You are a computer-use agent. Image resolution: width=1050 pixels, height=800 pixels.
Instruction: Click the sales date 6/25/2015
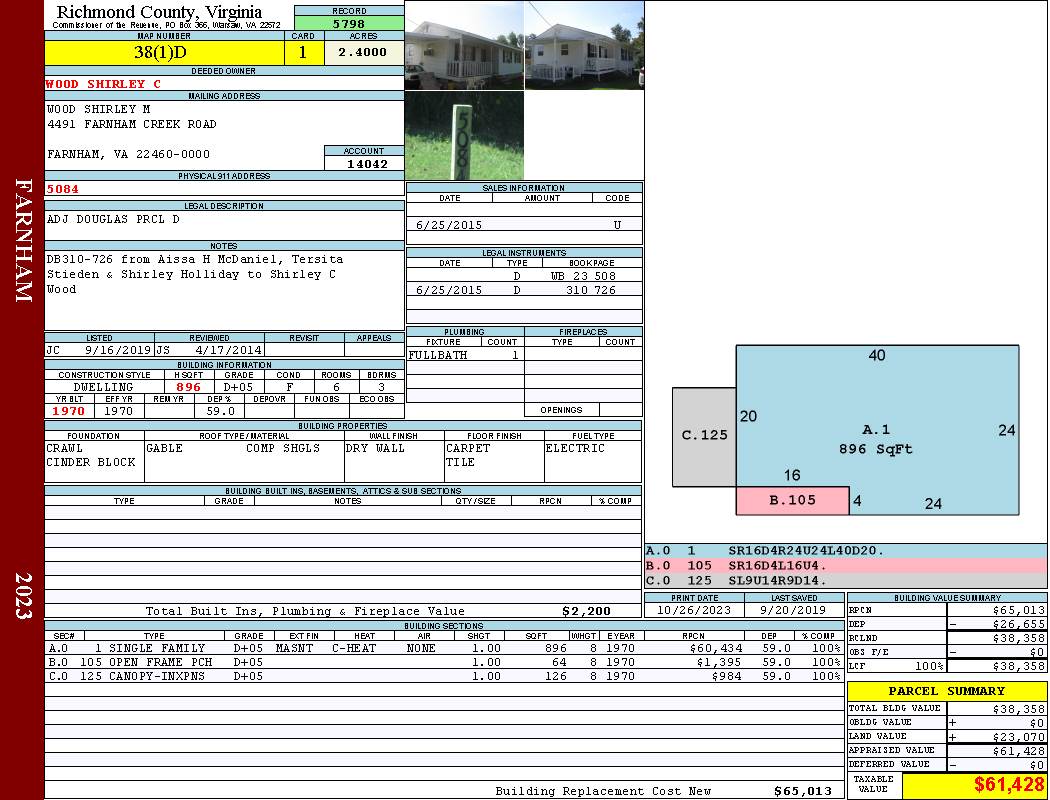[449, 225]
